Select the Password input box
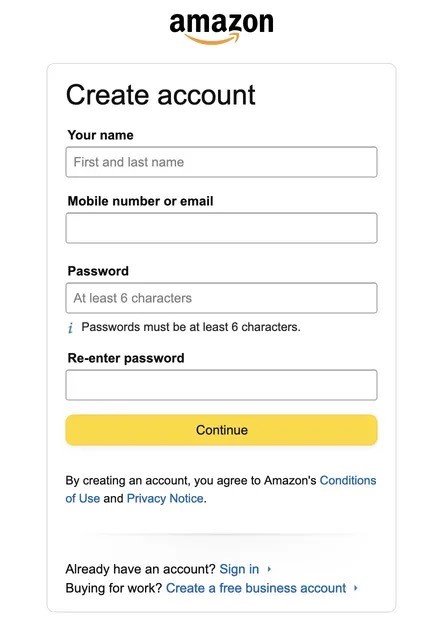This screenshot has height=635, width=428. pyautogui.click(x=221, y=298)
